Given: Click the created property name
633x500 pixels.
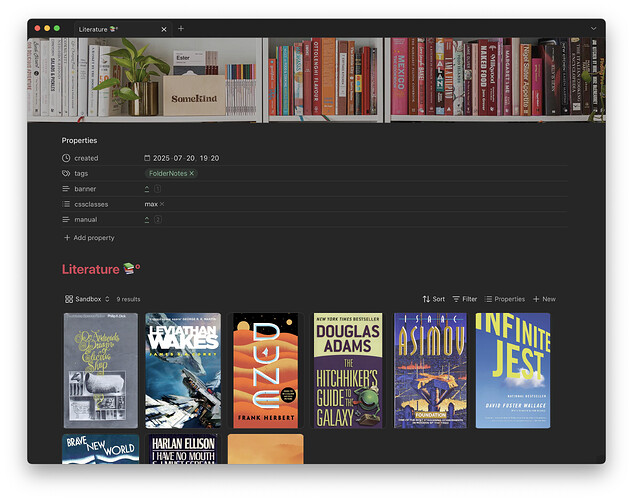Looking at the screenshot, I should point(86,158).
